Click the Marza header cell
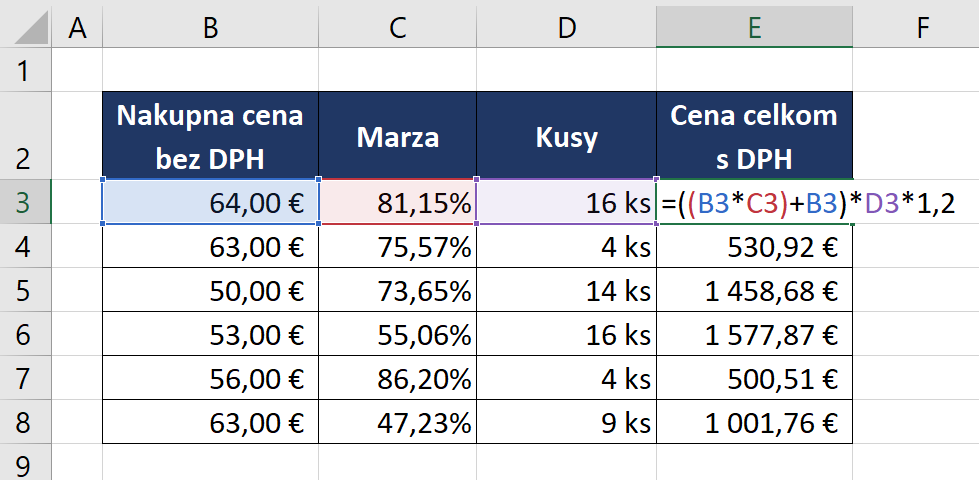Viewport: 979px width, 480px height. 397,136
